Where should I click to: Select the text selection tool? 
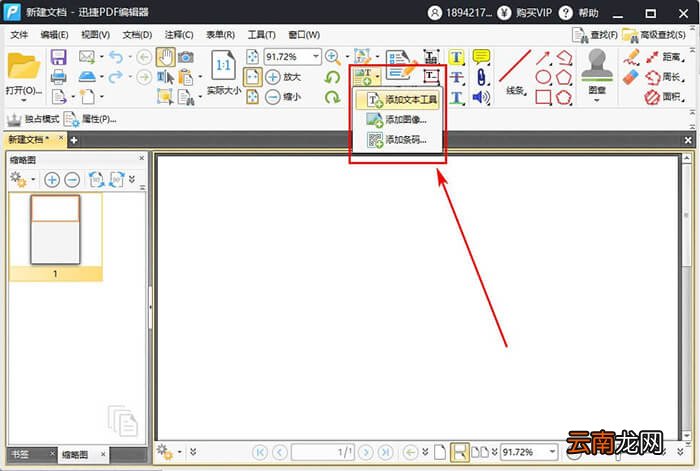click(x=165, y=77)
